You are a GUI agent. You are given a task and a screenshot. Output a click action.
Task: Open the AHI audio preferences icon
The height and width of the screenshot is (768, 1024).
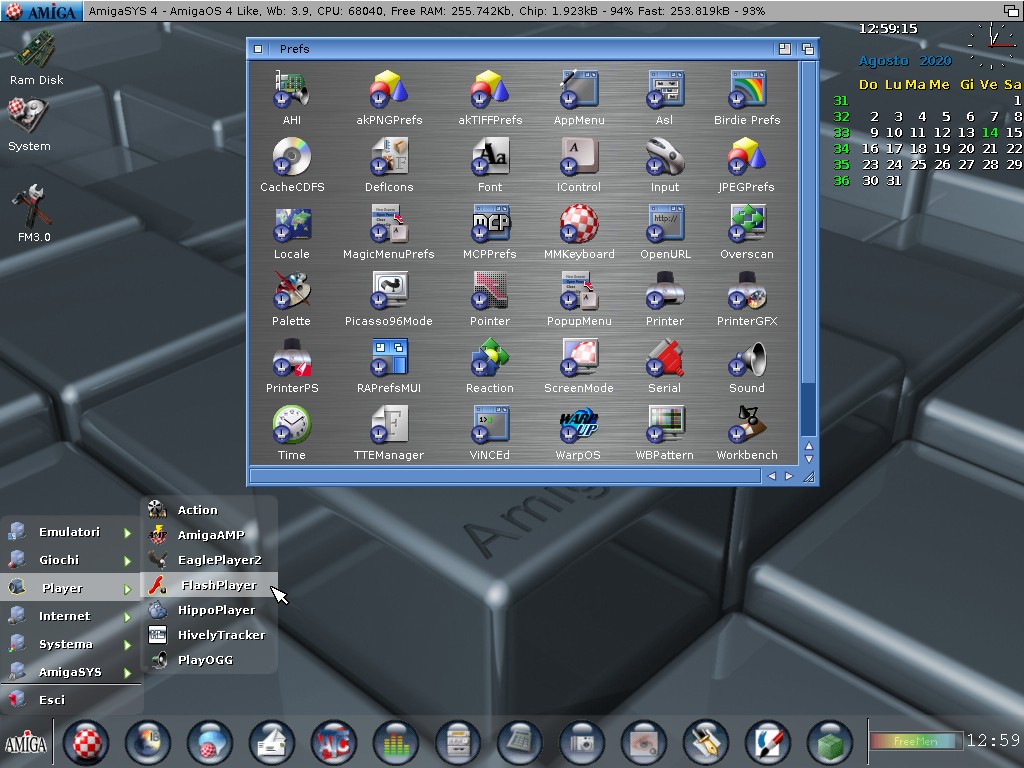tap(291, 90)
